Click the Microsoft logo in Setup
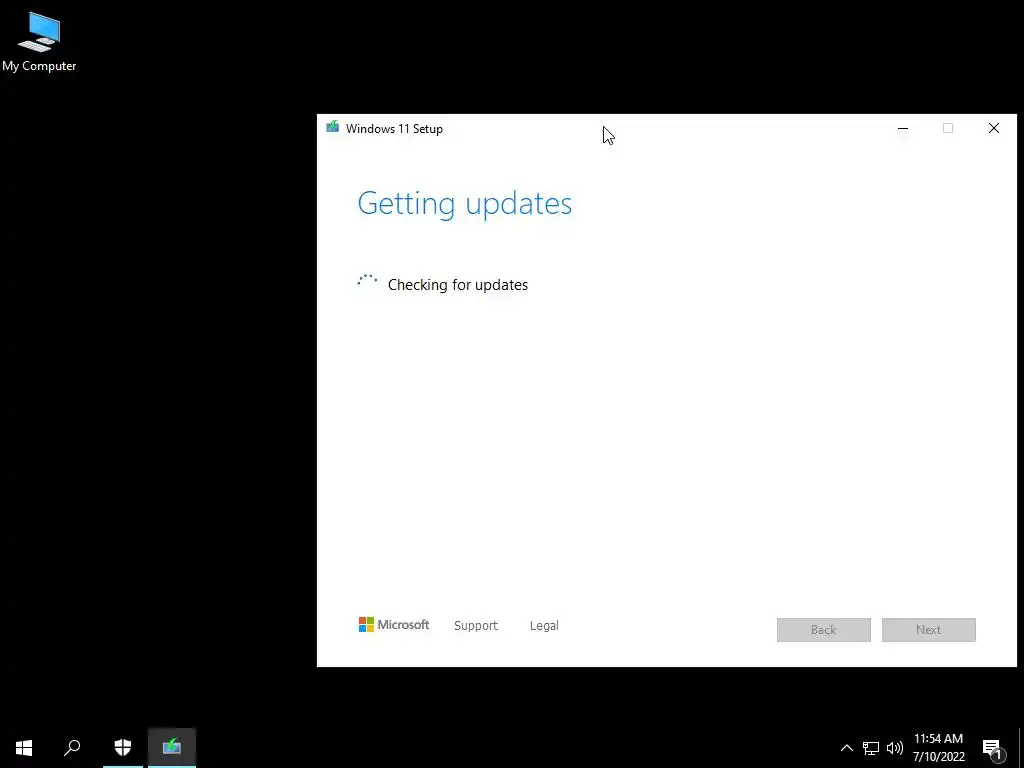 pos(394,625)
